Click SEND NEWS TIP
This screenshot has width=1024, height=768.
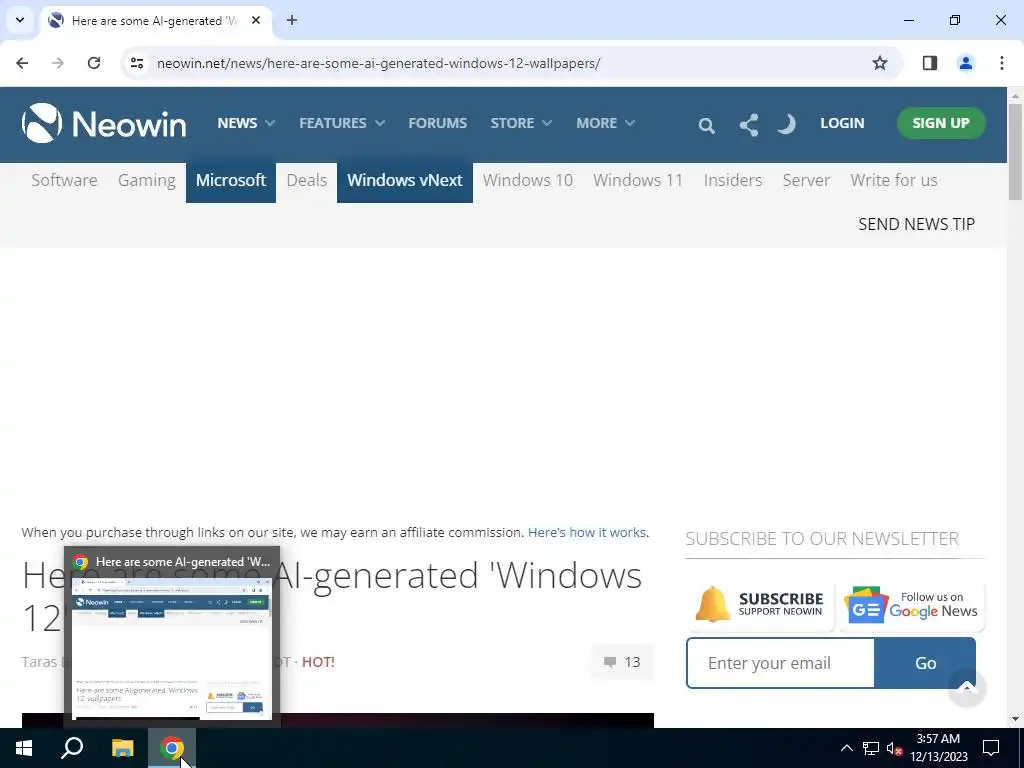(916, 224)
